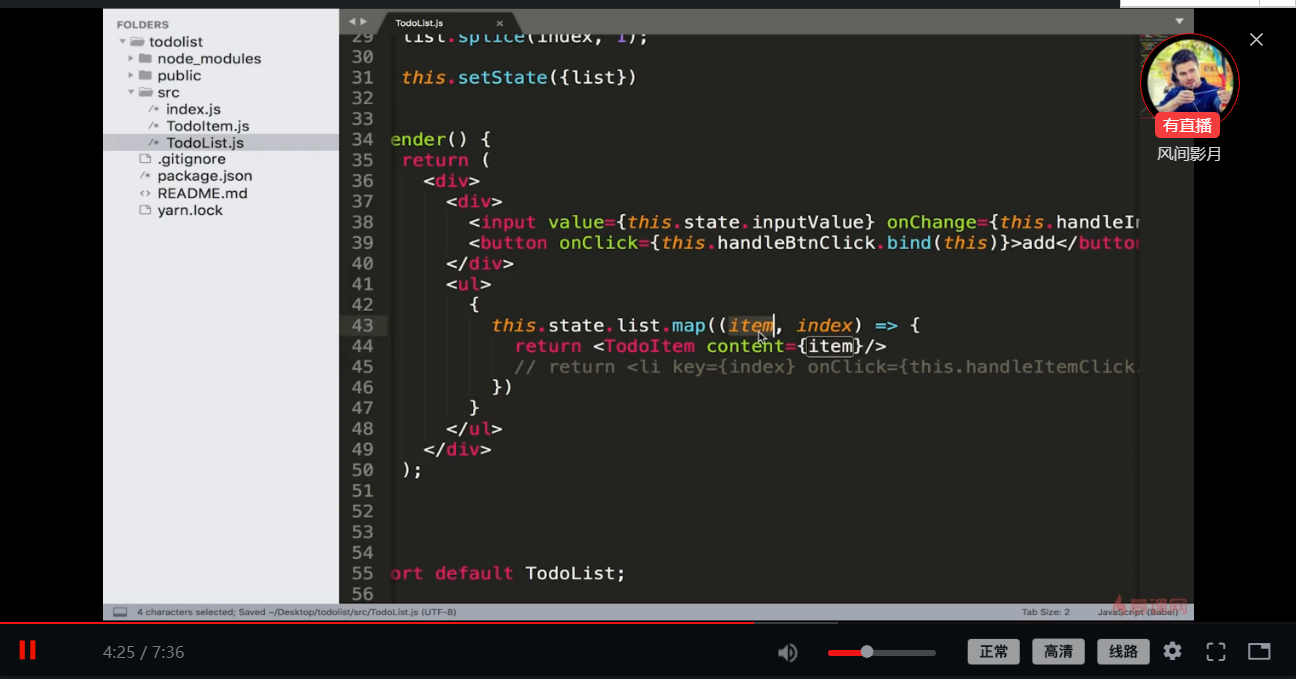Expand the node_modules folder

tap(131, 58)
